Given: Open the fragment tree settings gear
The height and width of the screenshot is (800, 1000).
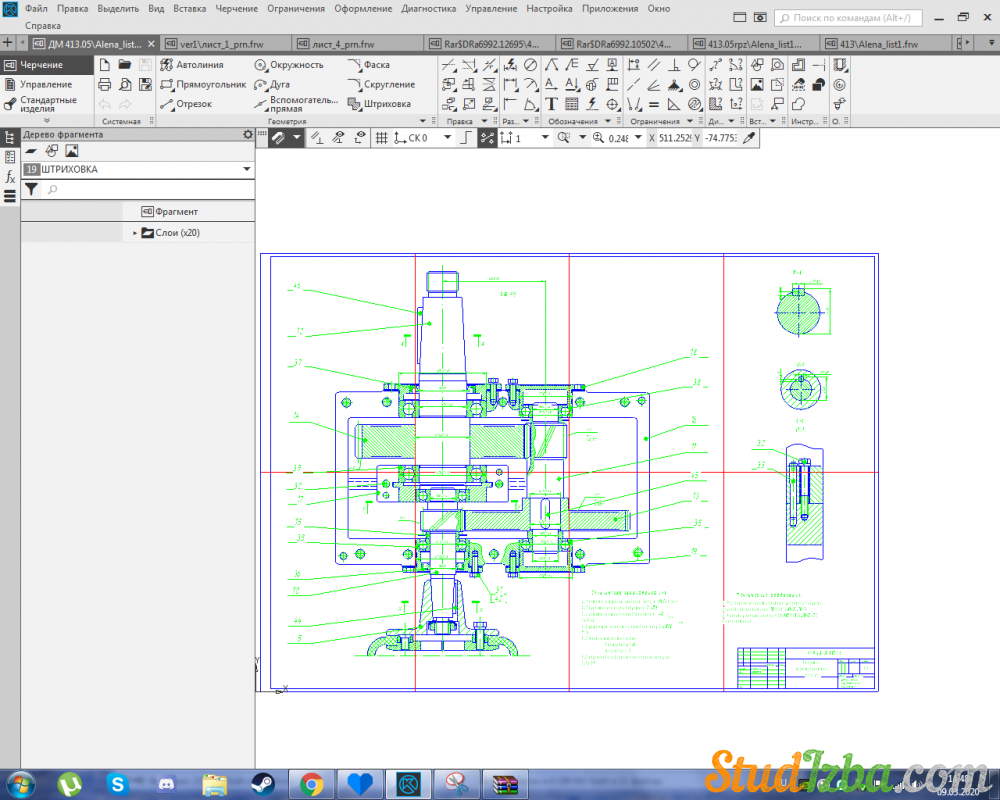Looking at the screenshot, I should point(248,134).
